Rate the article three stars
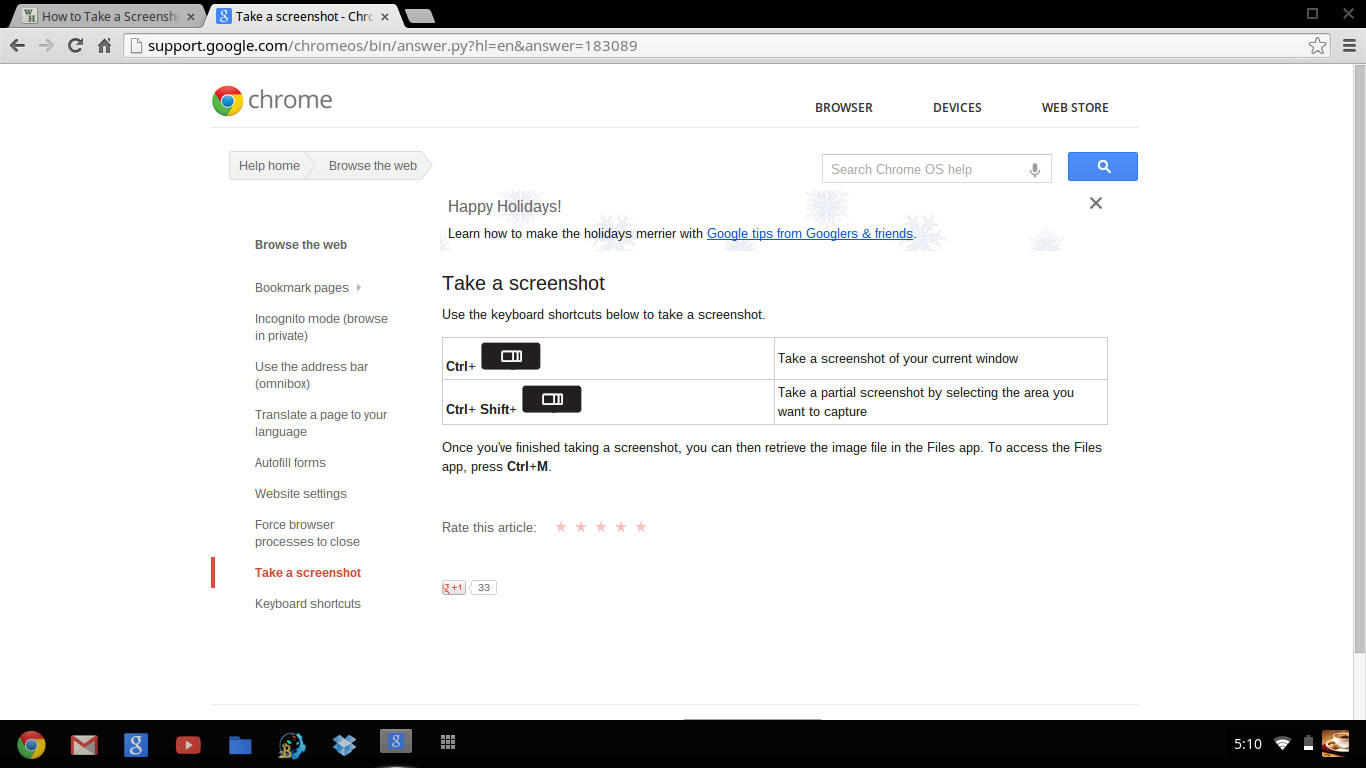This screenshot has height=768, width=1366. pyautogui.click(x=601, y=527)
